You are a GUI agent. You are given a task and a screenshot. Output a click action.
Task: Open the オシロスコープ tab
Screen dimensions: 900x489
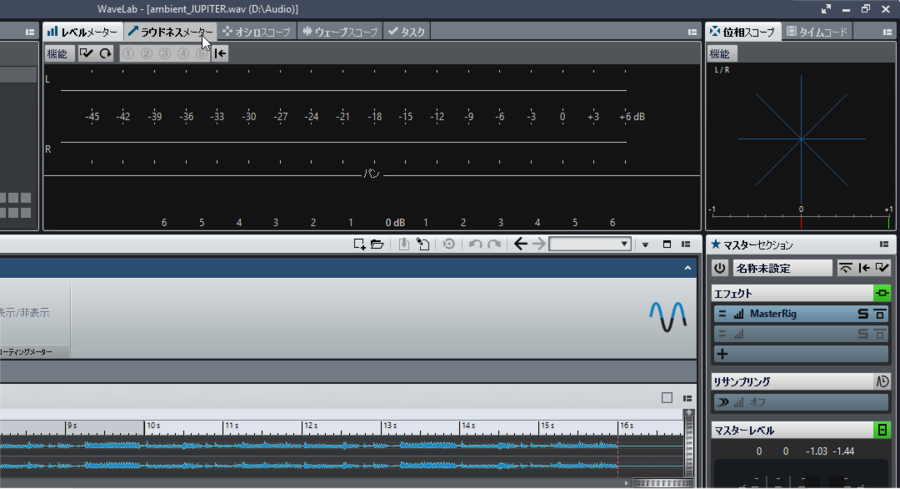tap(257, 32)
